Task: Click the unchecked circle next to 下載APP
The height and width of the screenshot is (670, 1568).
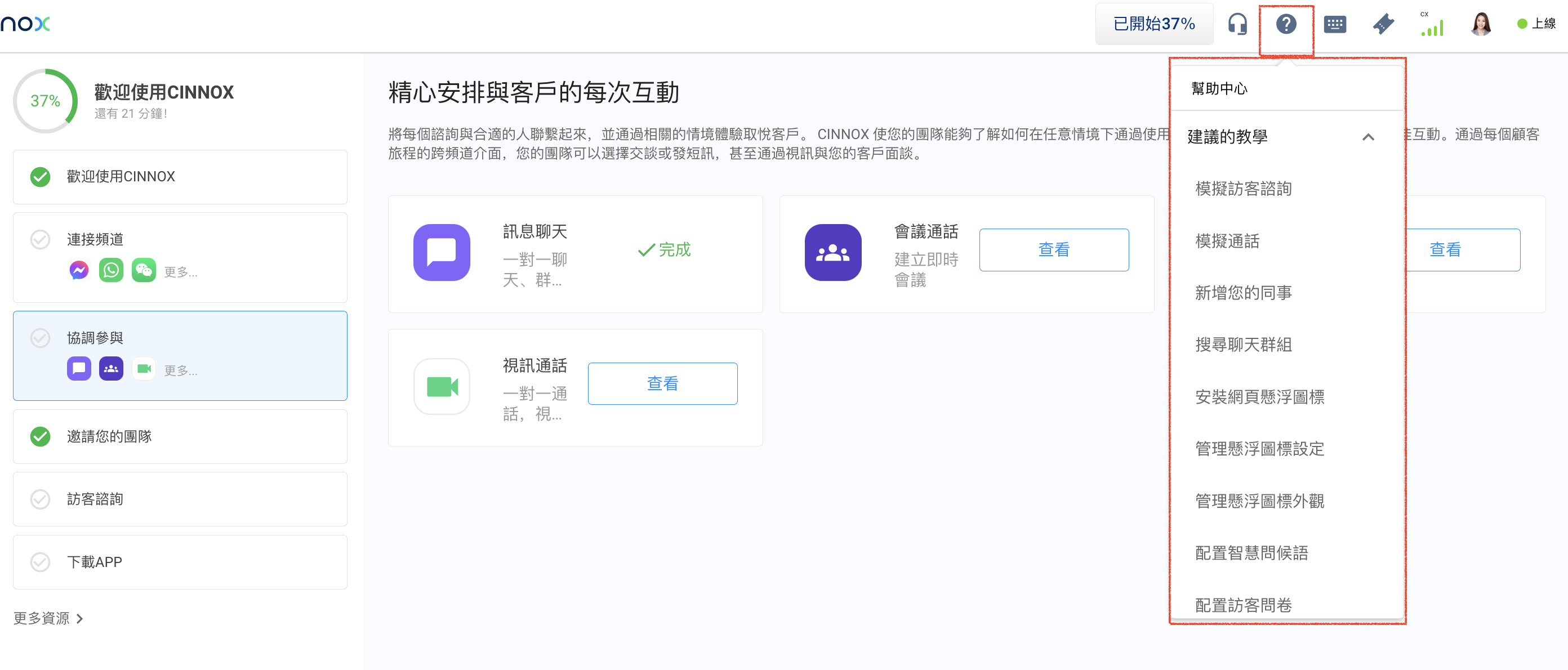Action: 40,562
